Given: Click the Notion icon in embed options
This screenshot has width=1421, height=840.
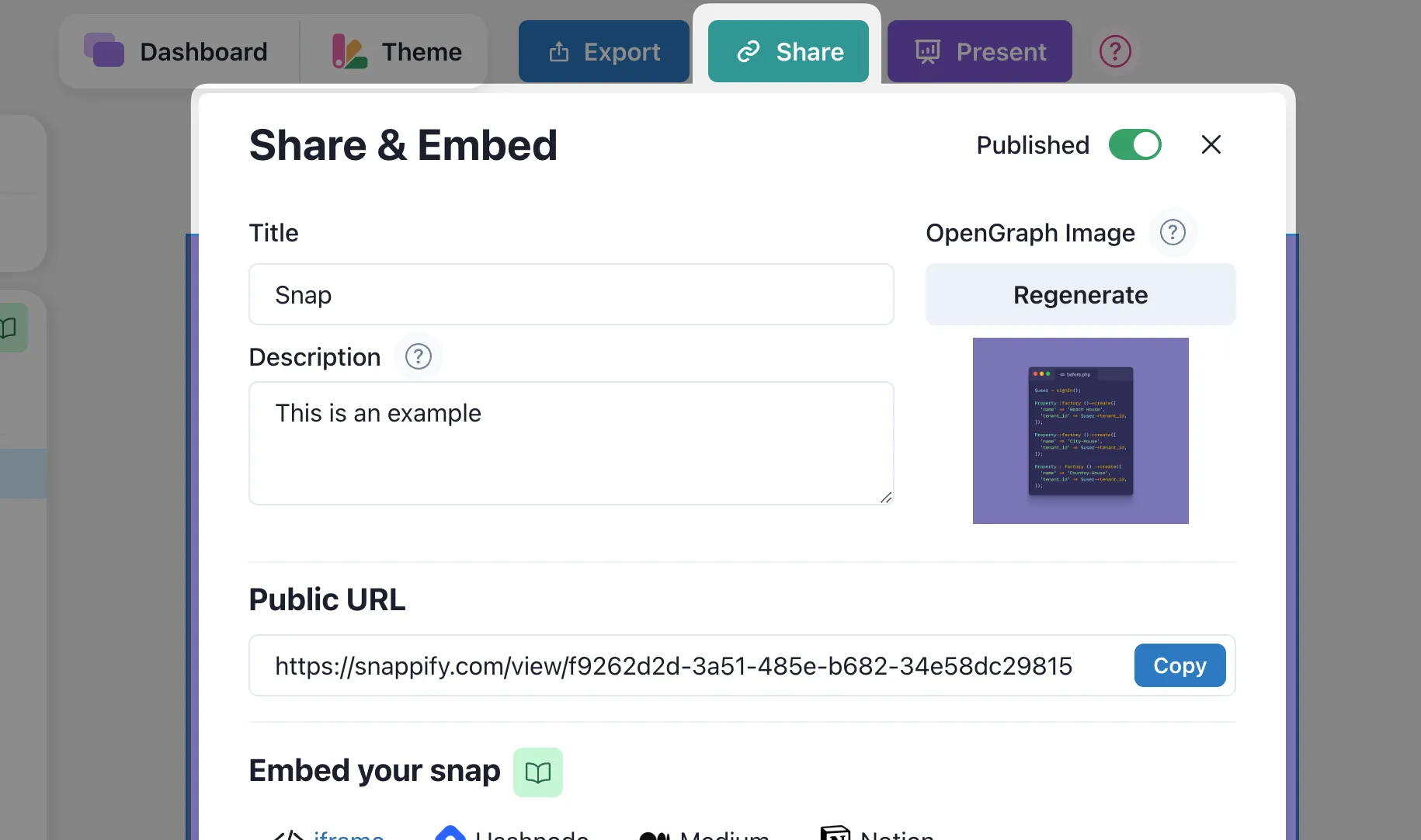Looking at the screenshot, I should [836, 834].
